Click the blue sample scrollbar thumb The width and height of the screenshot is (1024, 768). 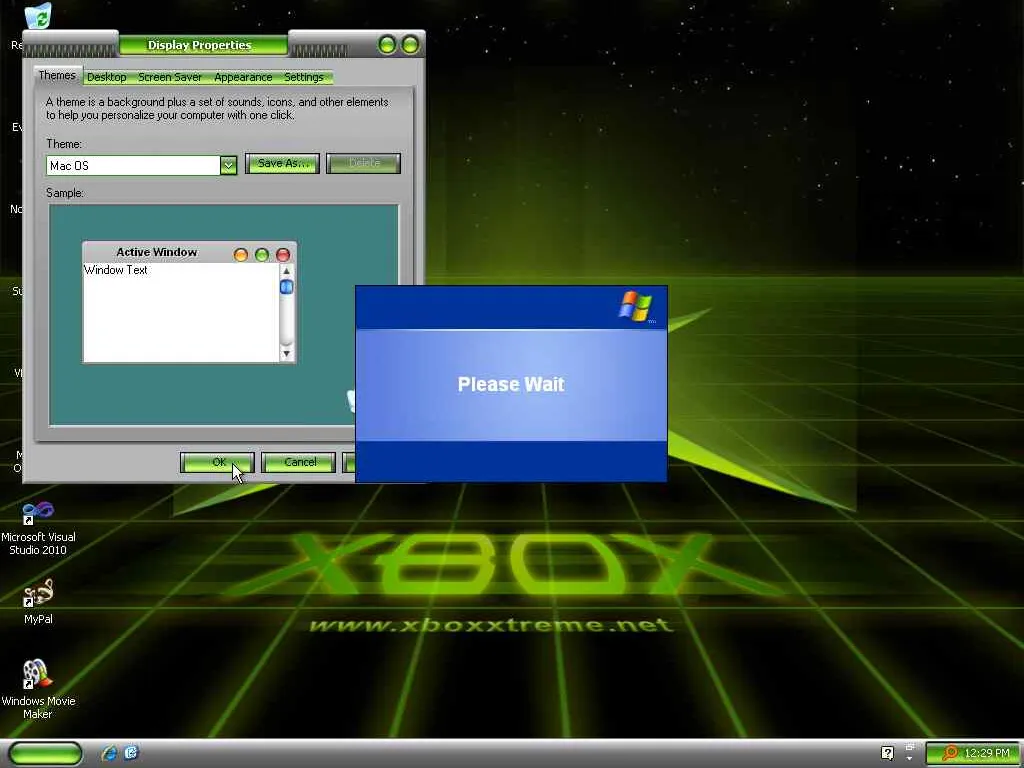[x=286, y=287]
